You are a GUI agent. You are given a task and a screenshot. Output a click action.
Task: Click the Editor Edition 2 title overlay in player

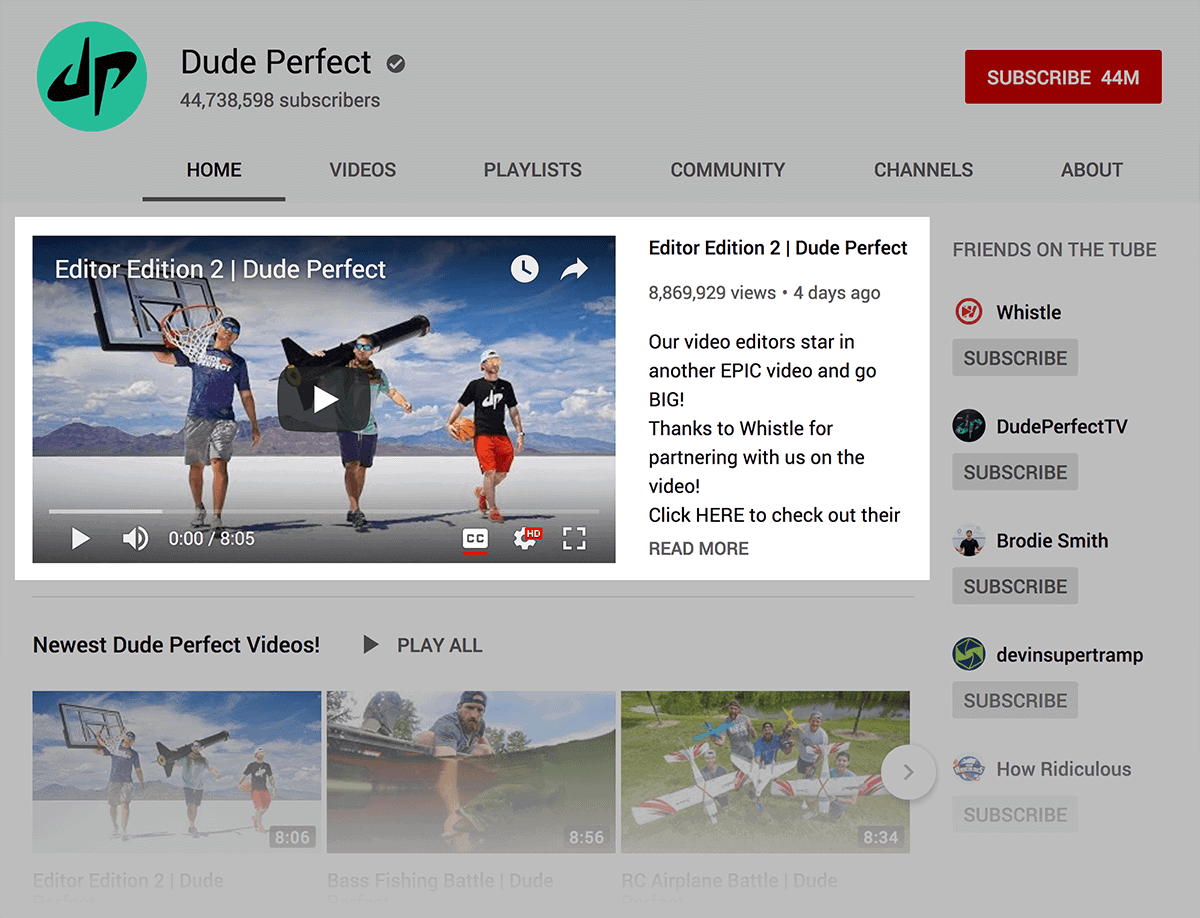click(220, 269)
